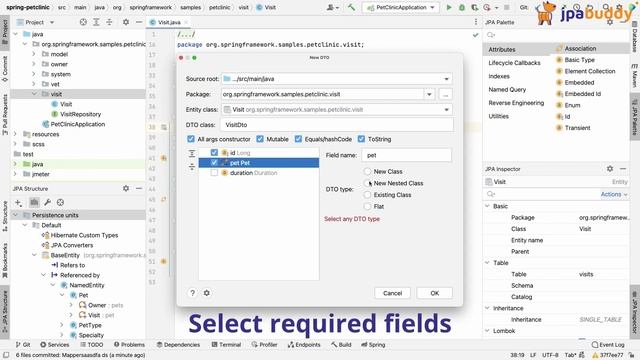Switch to the Visit.java editor tab
The width and height of the screenshot is (640, 360).
[x=169, y=22]
